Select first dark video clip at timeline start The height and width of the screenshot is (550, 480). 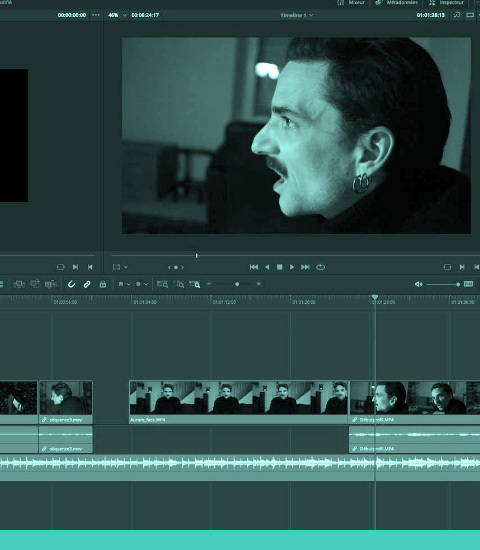(x=19, y=402)
